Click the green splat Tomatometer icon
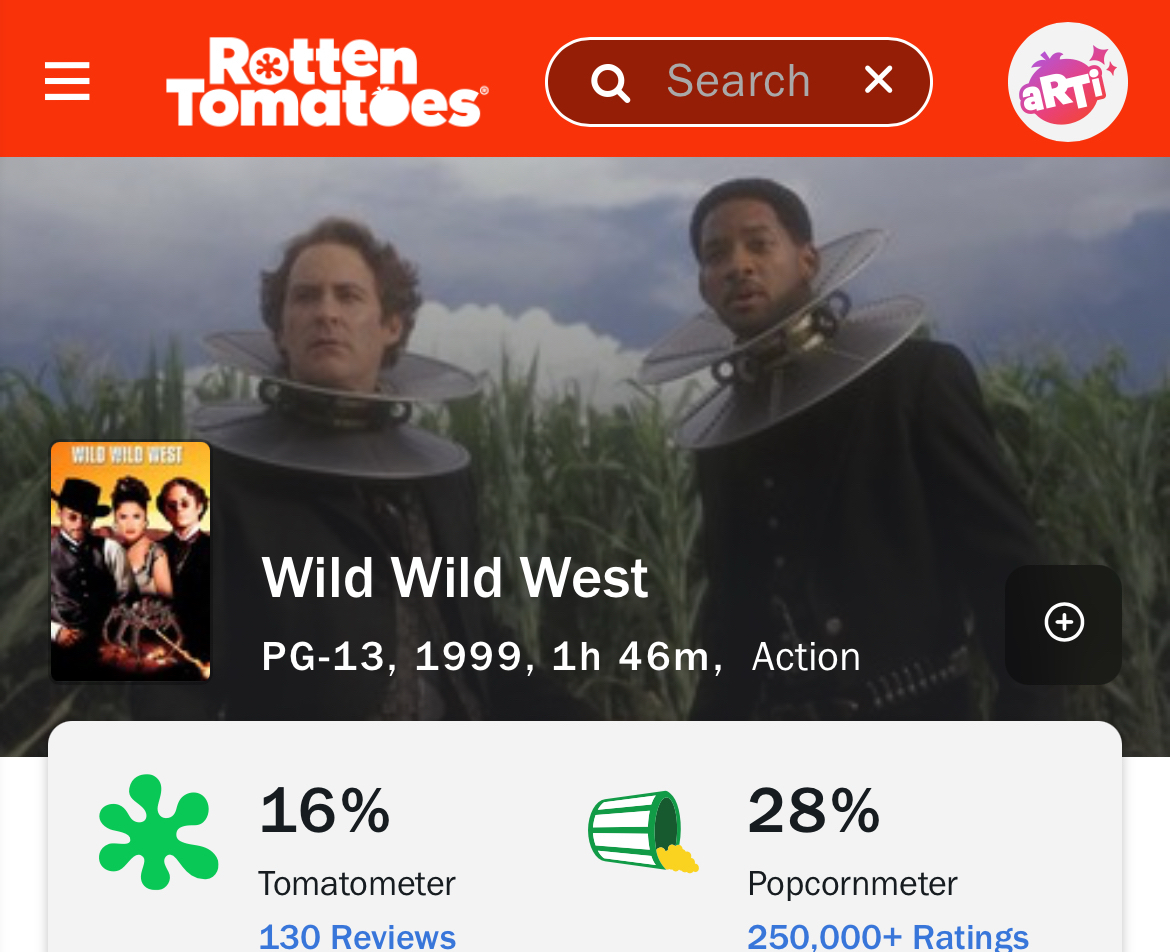 click(x=158, y=832)
